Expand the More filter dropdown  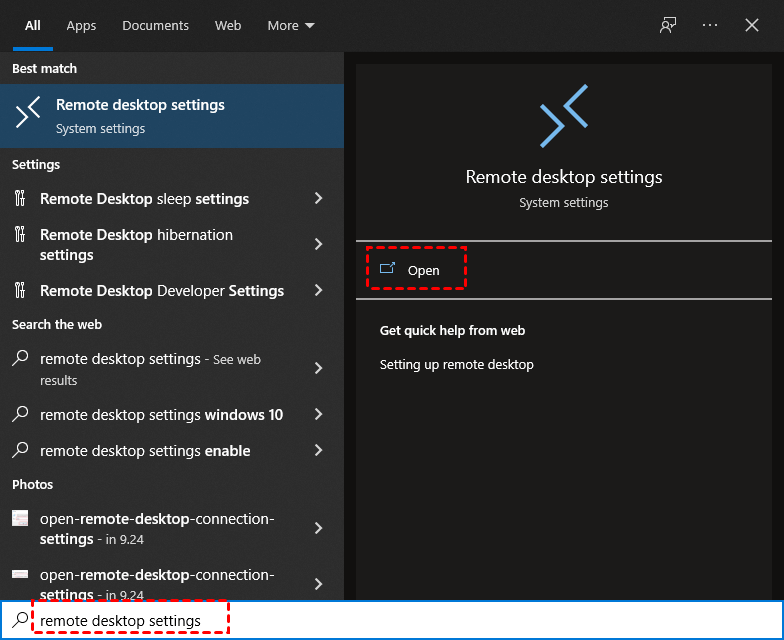tap(291, 25)
